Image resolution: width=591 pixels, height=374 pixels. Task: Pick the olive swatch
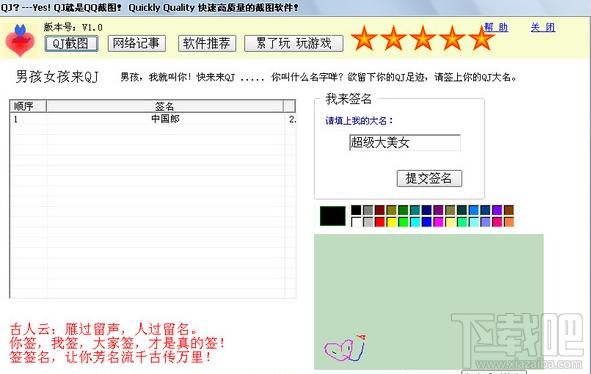click(x=391, y=210)
